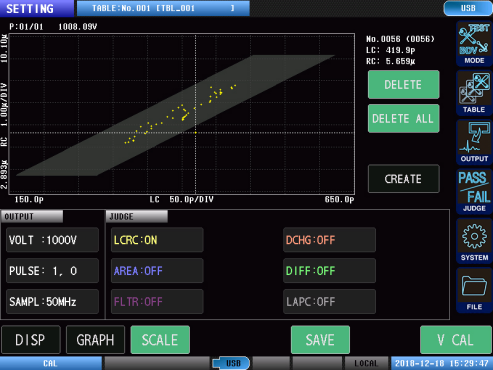
Task: Toggle LCRC judgment ON setting
Action: [x=157, y=240]
